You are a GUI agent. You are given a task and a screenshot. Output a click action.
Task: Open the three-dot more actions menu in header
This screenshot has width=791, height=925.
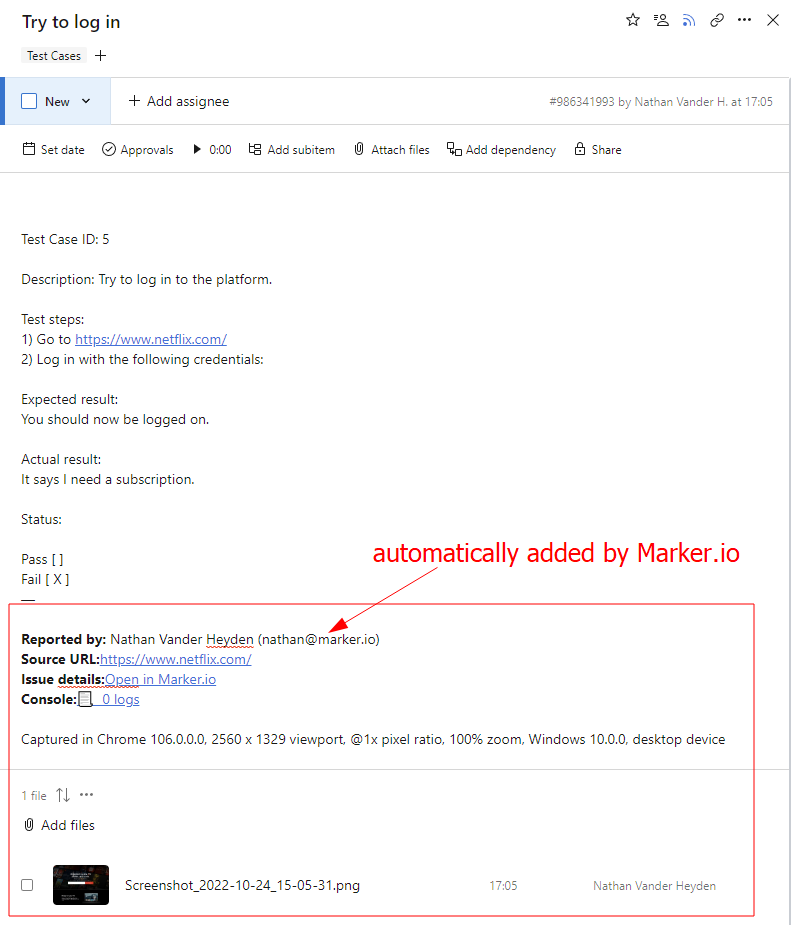pos(744,20)
